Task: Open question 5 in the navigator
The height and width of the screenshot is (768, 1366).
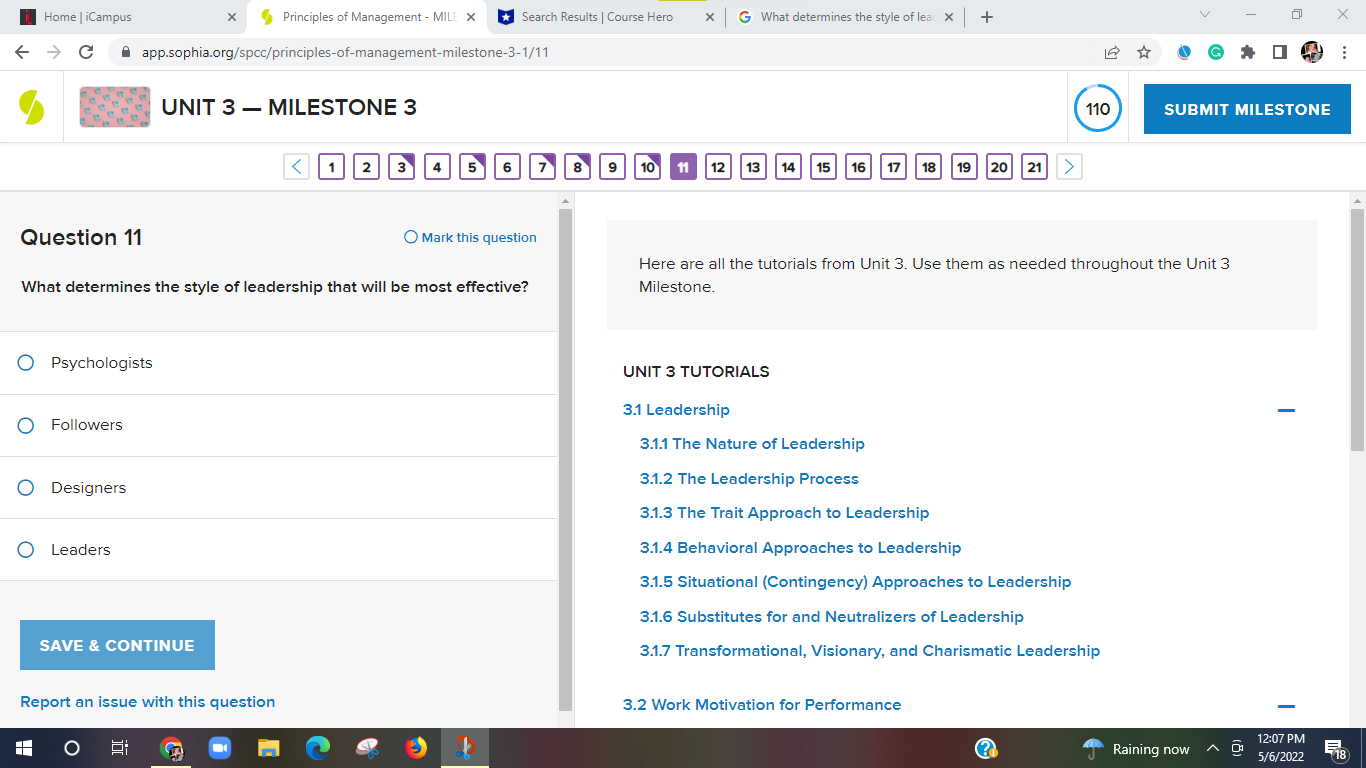Action: (x=472, y=167)
